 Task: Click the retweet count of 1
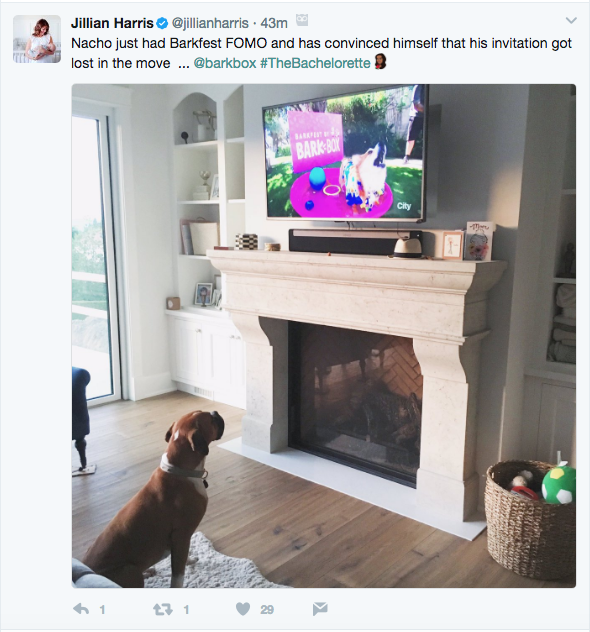[186, 609]
